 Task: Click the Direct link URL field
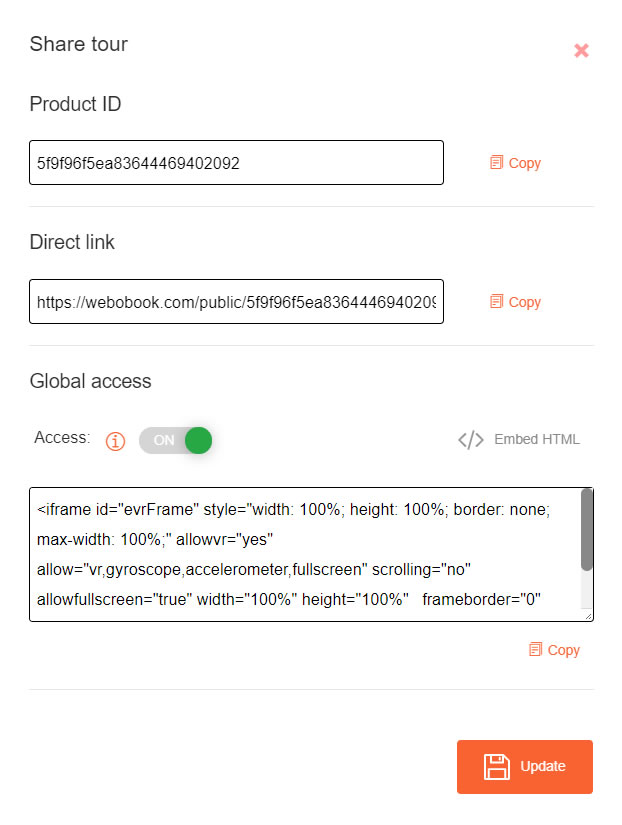[236, 301]
